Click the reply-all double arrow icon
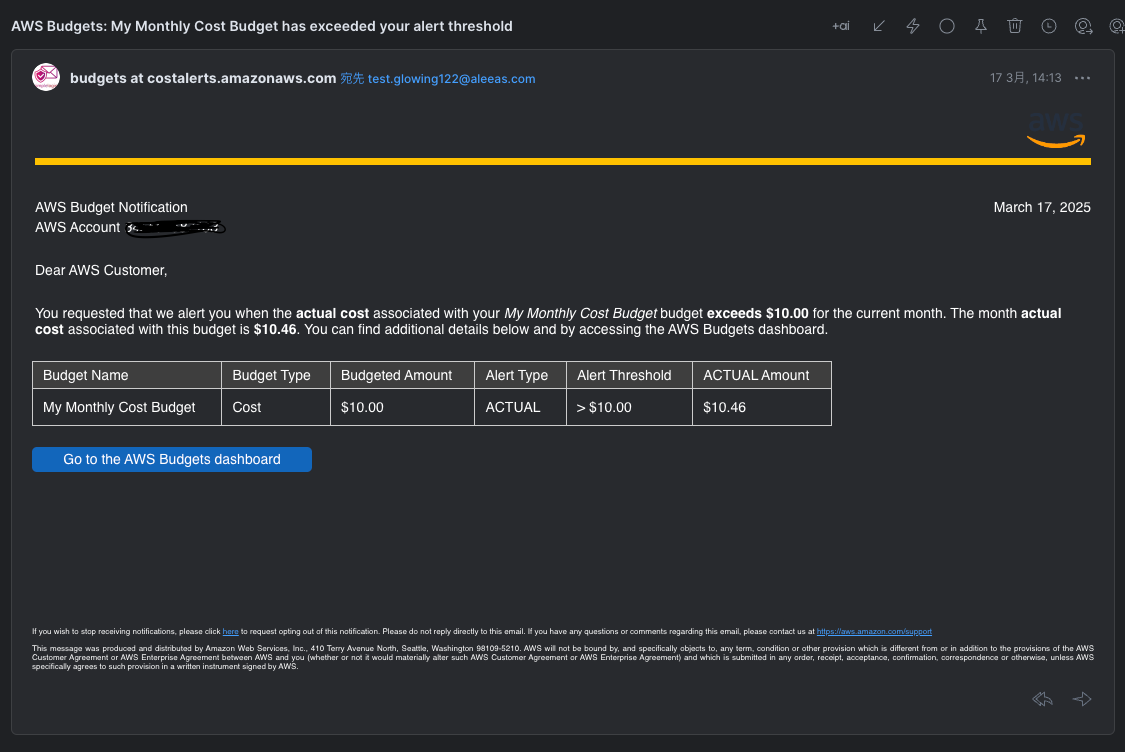The height and width of the screenshot is (752, 1125). (x=1042, y=699)
